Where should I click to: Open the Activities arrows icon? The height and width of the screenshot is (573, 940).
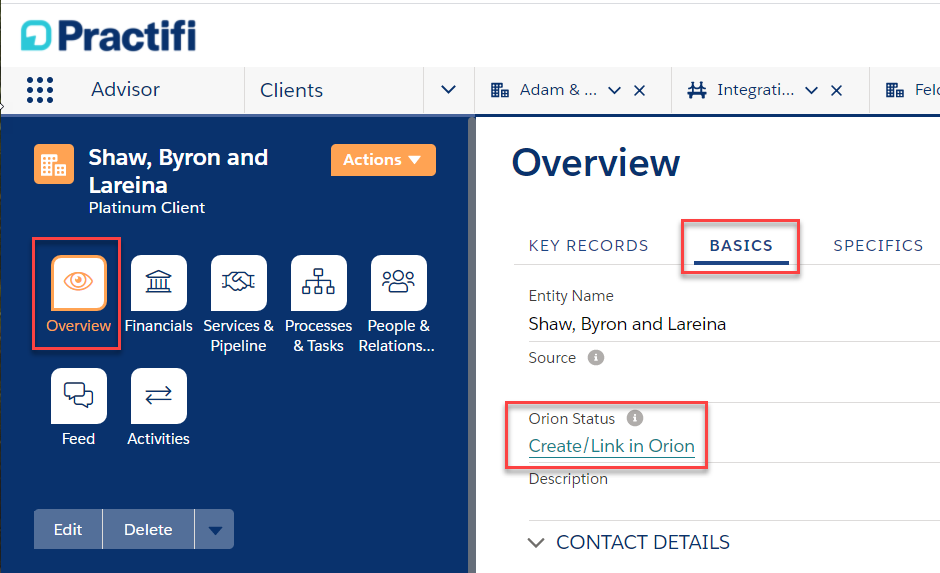(x=158, y=396)
